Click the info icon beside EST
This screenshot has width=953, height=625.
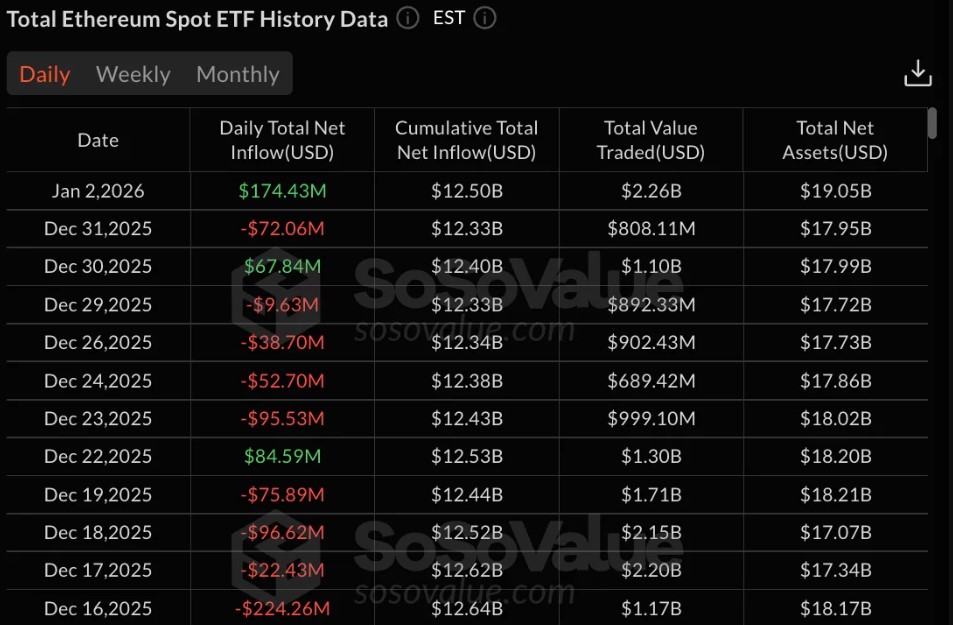click(x=484, y=18)
